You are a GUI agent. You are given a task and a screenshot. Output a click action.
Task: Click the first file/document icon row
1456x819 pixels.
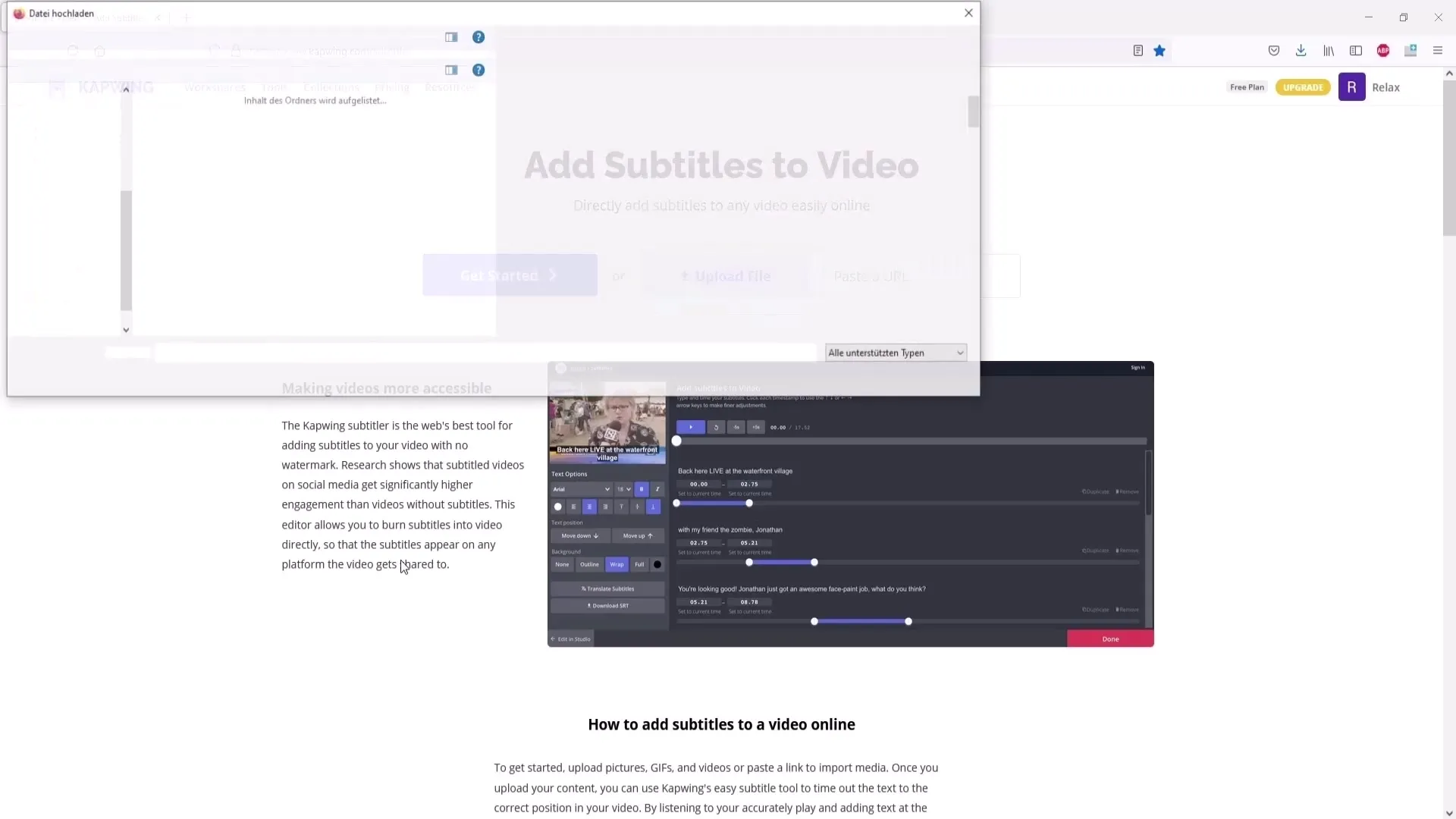coord(450,37)
